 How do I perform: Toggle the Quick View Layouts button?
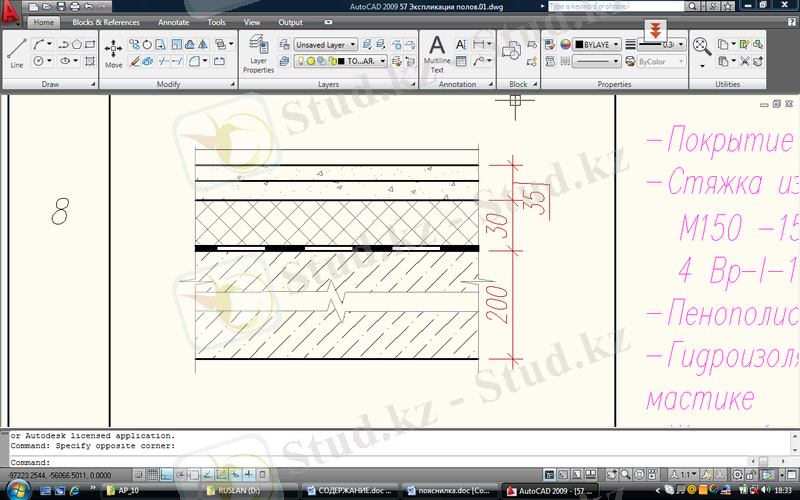[x=576, y=473]
